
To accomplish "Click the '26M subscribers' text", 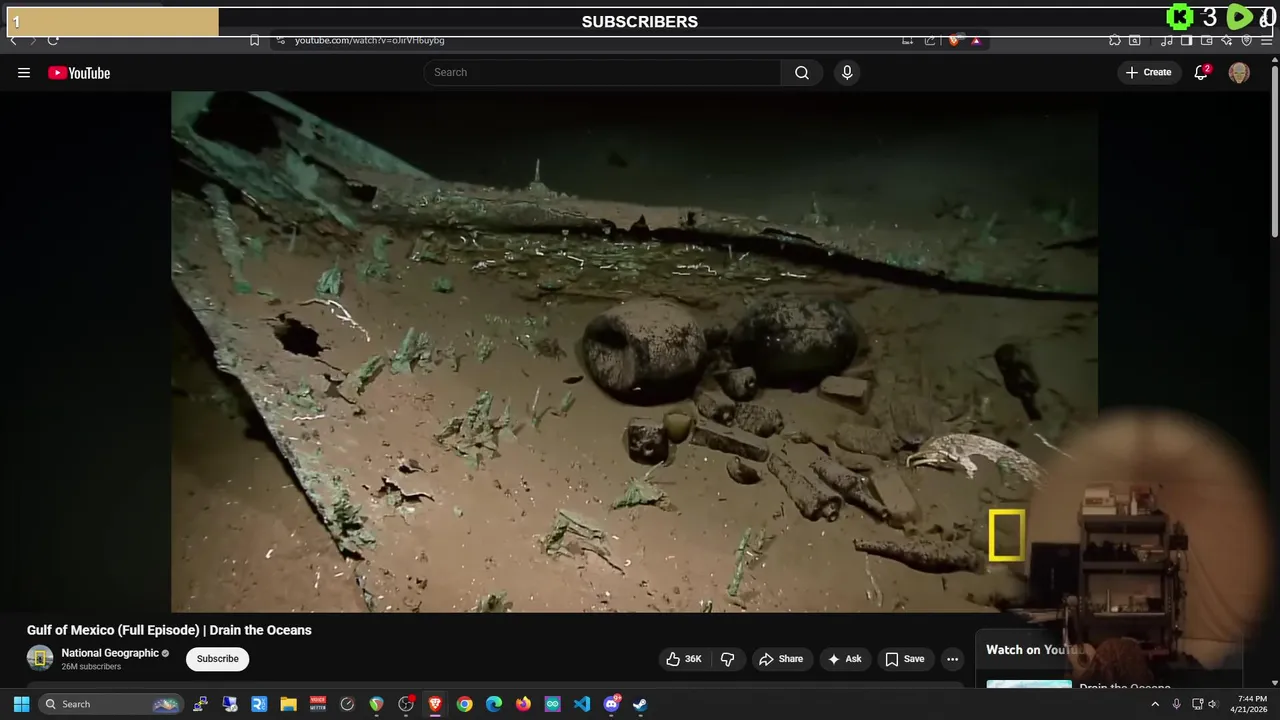I will point(91,667).
